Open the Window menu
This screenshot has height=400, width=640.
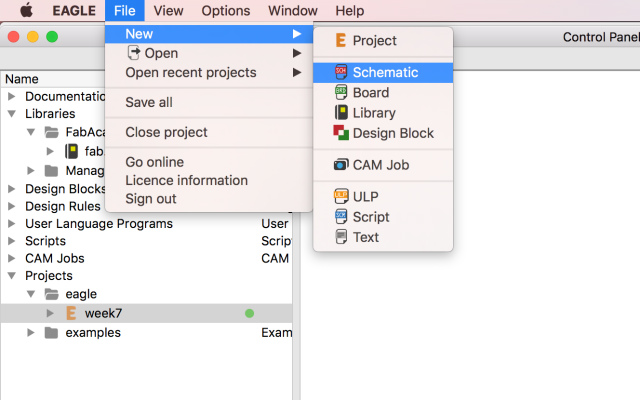pyautogui.click(x=293, y=10)
